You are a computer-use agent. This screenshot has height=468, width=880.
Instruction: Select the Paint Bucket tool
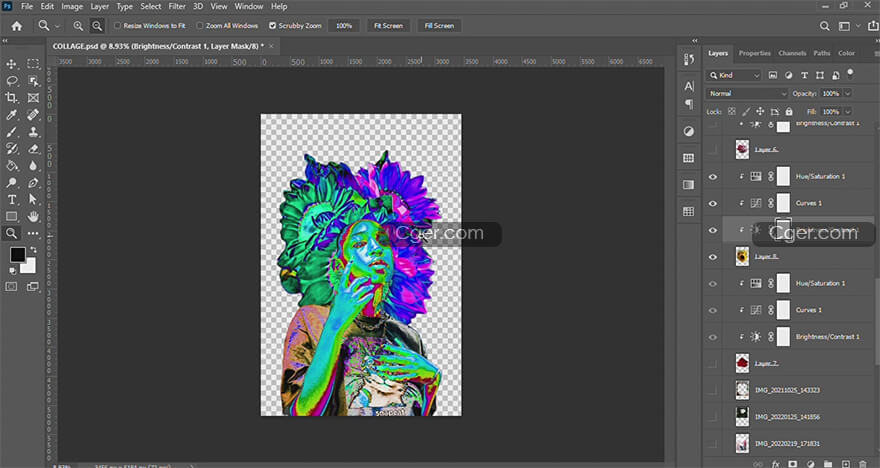(11, 166)
